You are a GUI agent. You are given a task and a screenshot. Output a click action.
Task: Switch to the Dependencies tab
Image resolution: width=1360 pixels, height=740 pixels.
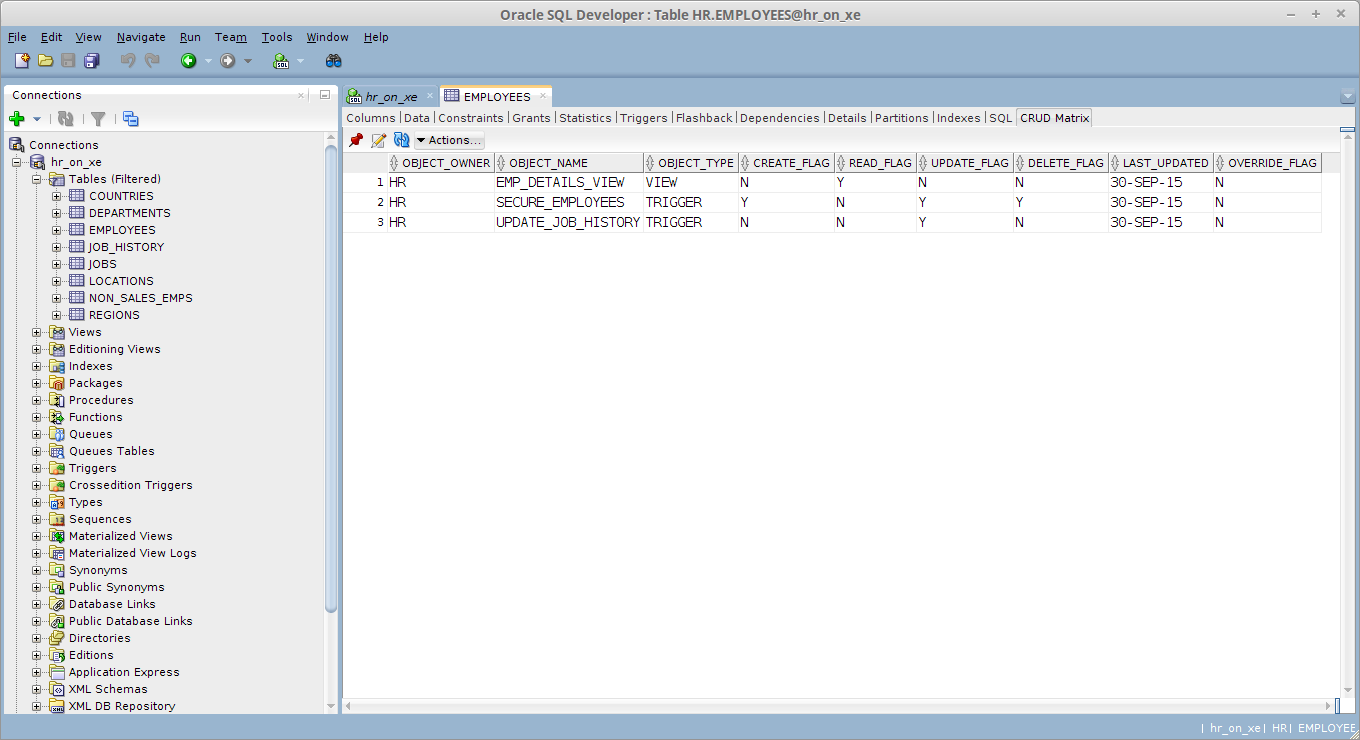pyautogui.click(x=780, y=118)
